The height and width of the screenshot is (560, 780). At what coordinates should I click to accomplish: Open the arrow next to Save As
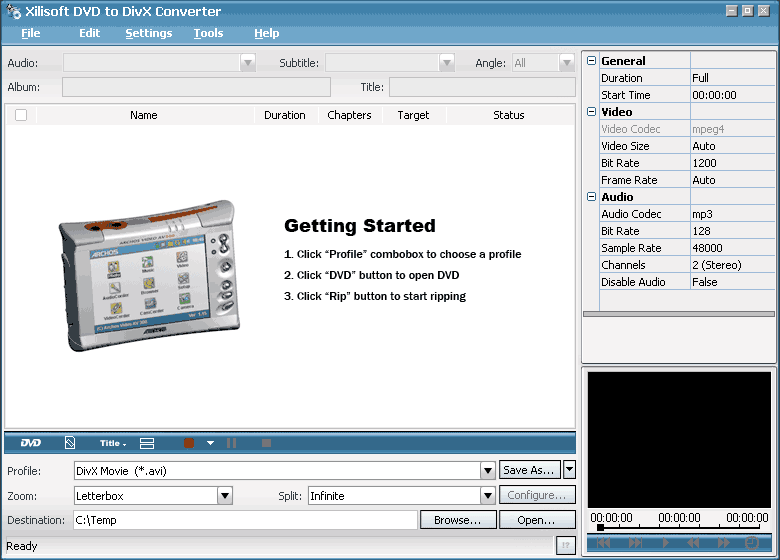pyautogui.click(x=570, y=469)
